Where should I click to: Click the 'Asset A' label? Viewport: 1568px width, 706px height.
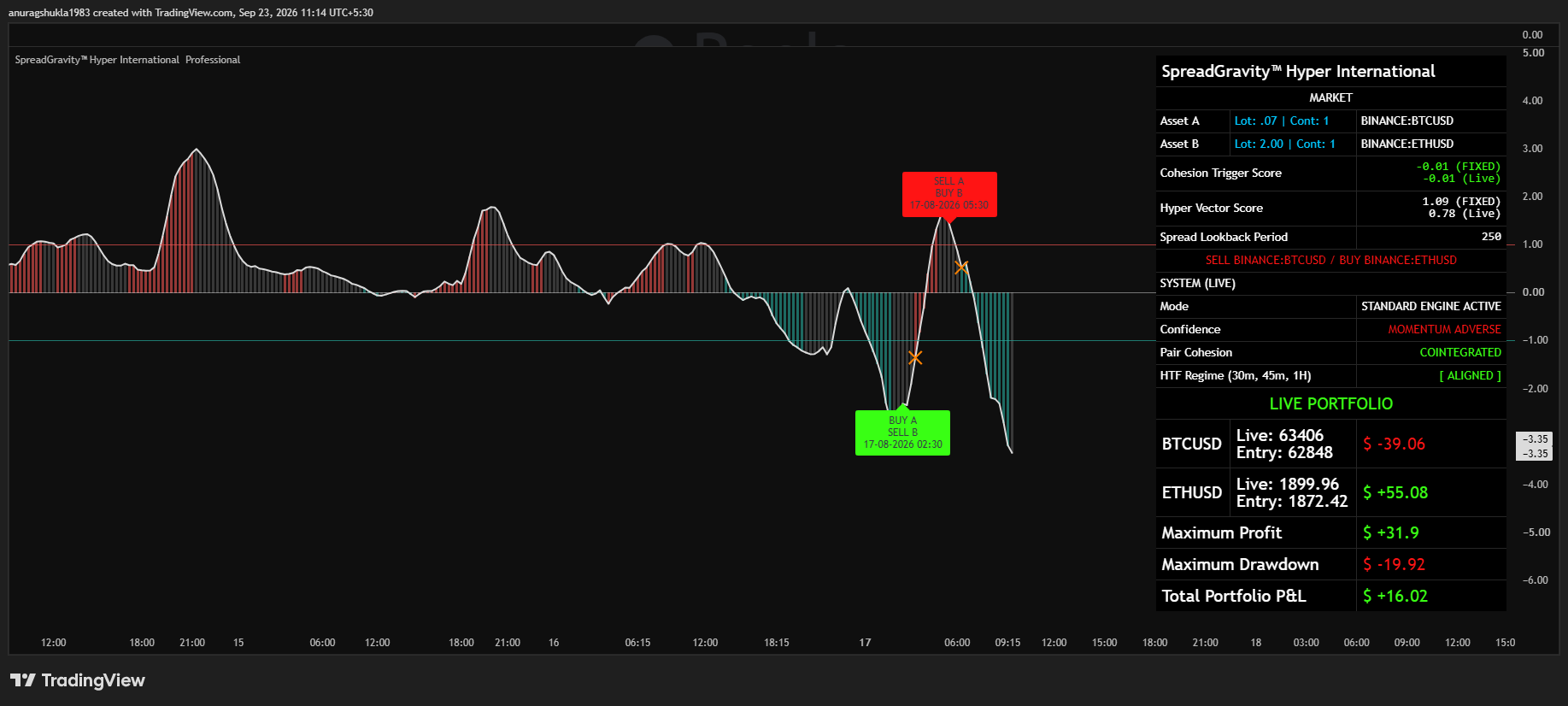(1179, 121)
